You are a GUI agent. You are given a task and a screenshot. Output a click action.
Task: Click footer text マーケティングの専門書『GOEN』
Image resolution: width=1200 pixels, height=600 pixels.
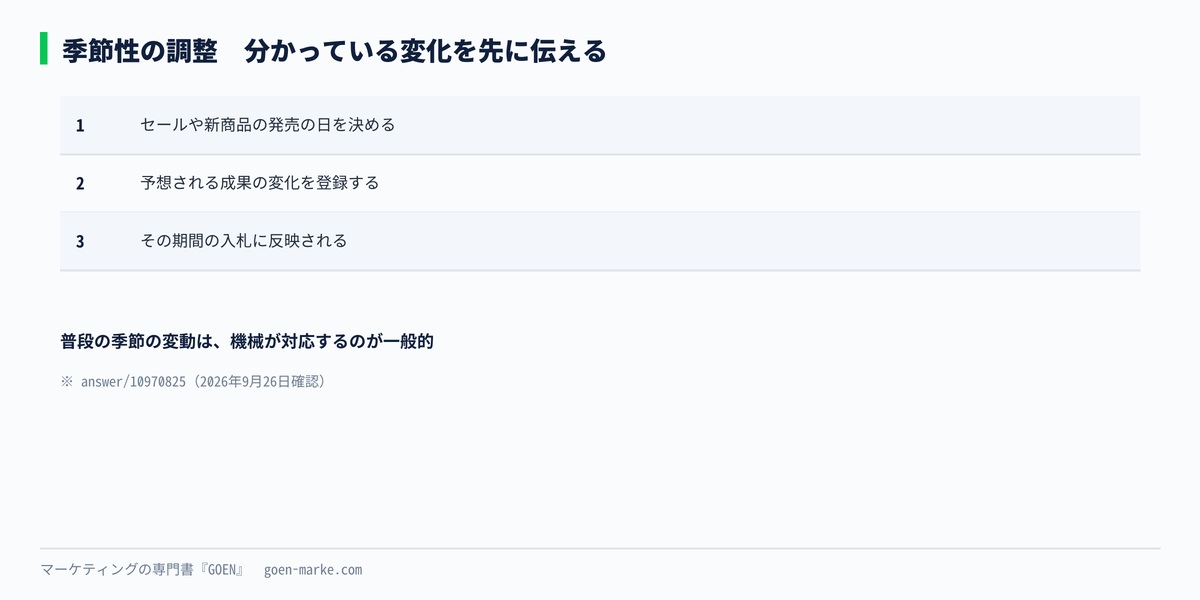click(x=143, y=570)
